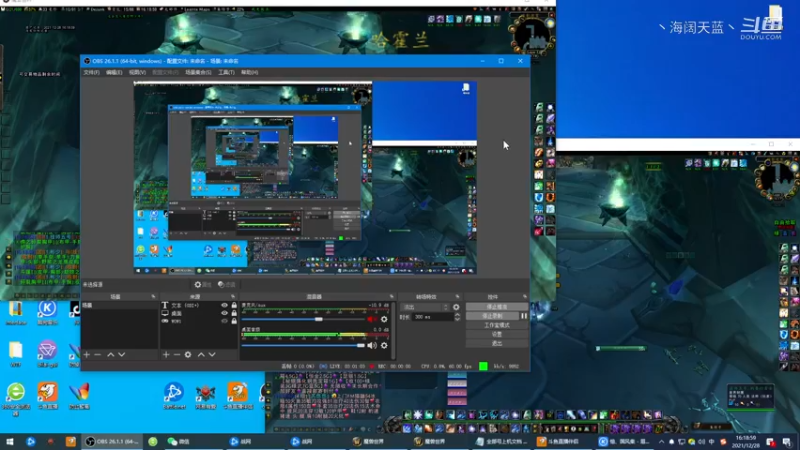The image size is (800, 450).
Task: Open the purple diamond desktop icon
Action: click(47, 354)
